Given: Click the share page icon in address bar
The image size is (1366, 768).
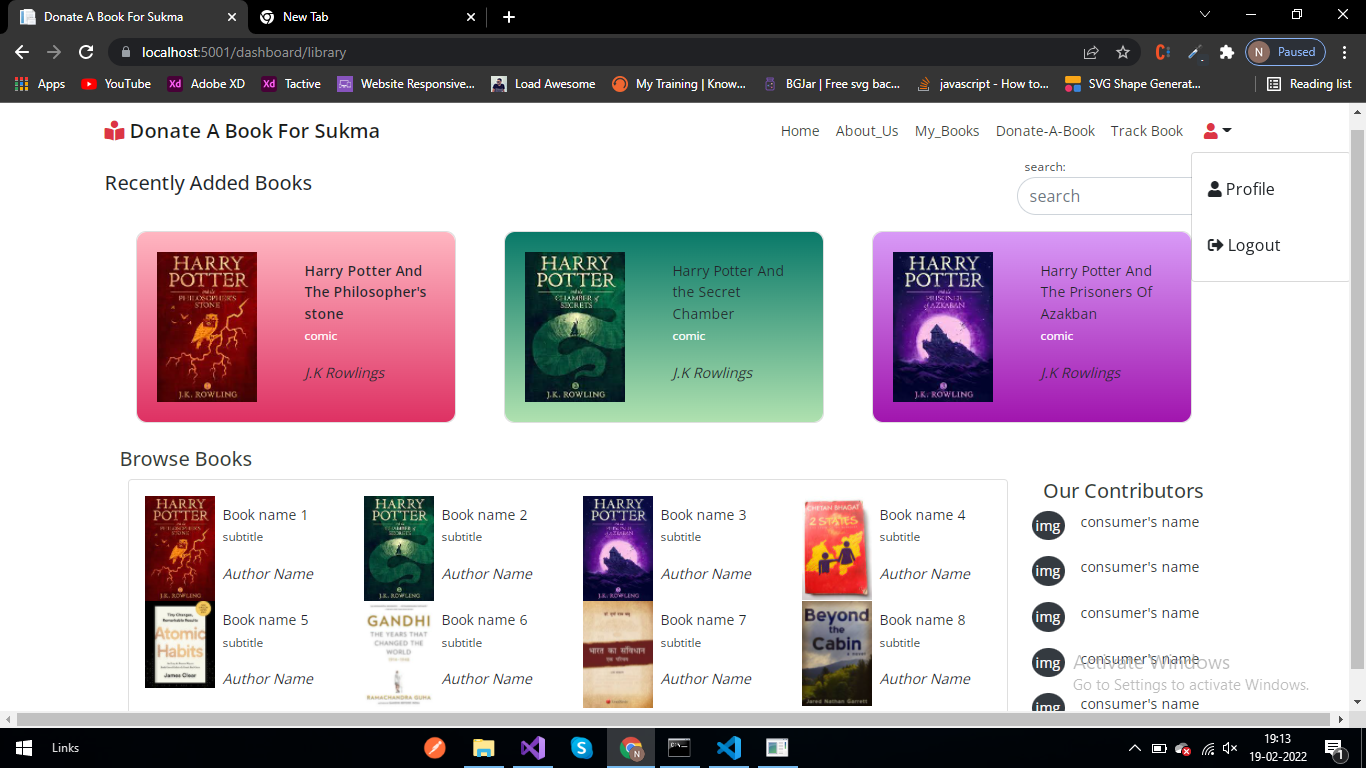Looking at the screenshot, I should point(1091,52).
